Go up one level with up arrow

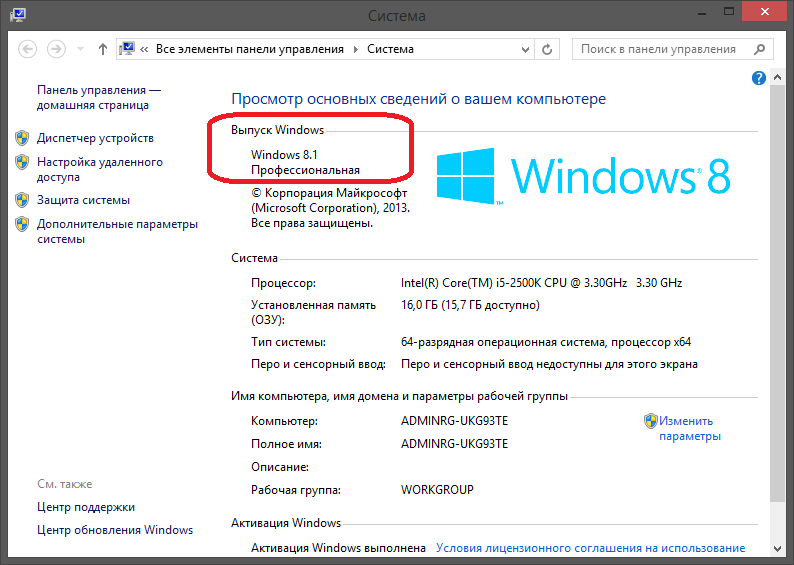point(103,49)
